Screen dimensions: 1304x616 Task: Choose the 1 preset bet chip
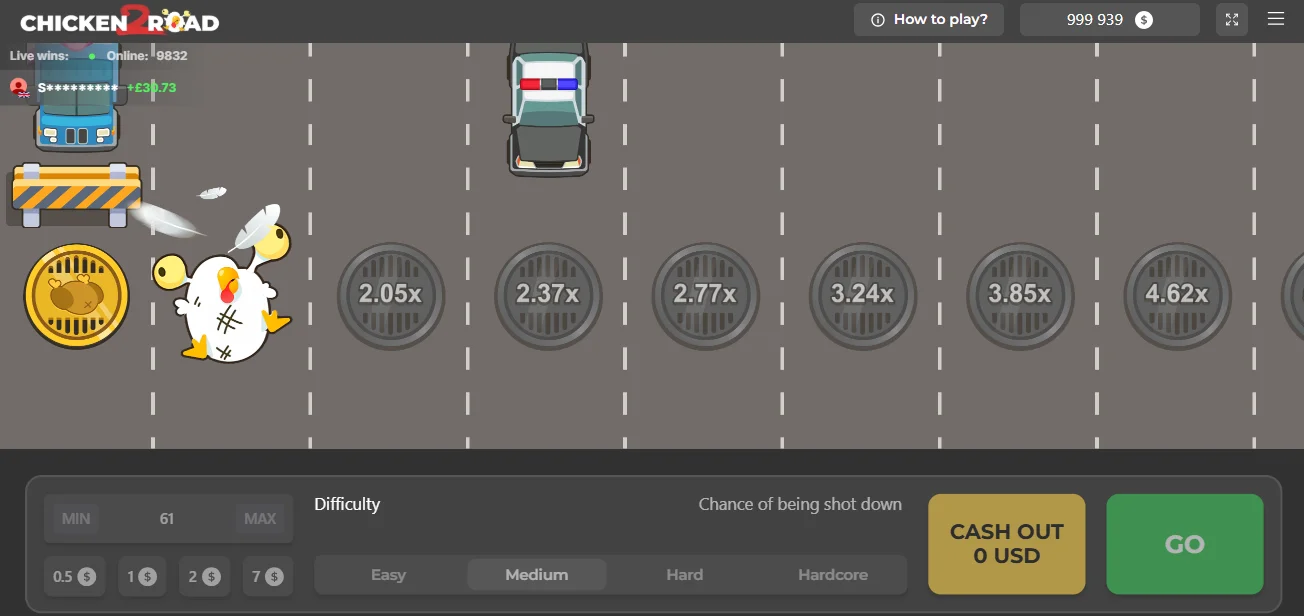click(143, 576)
